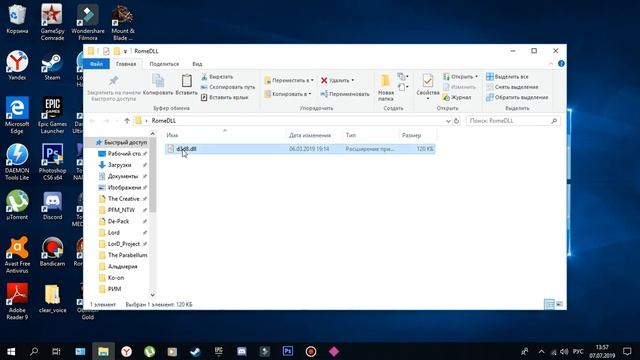The width and height of the screenshot is (640, 360).
Task: Open the Bandicam desktop icon
Action: (x=52, y=252)
